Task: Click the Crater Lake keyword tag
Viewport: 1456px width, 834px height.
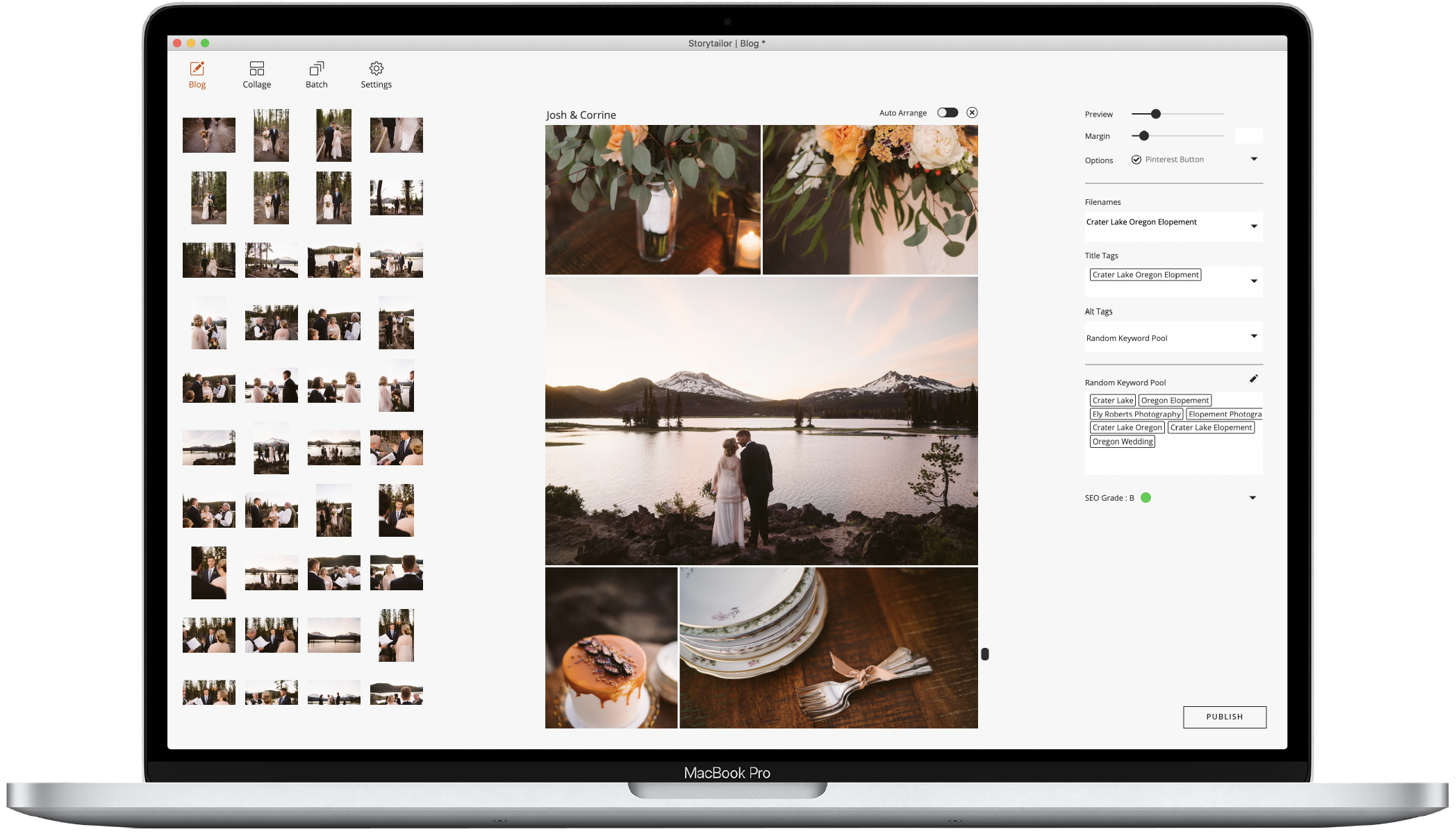Action: coord(1112,401)
